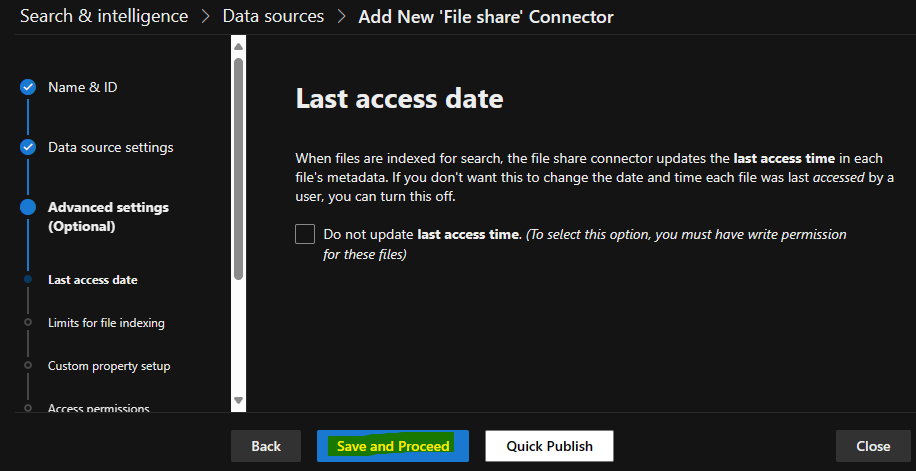Enable the Do not update last access time checkbox
The image size is (916, 471).
point(305,234)
